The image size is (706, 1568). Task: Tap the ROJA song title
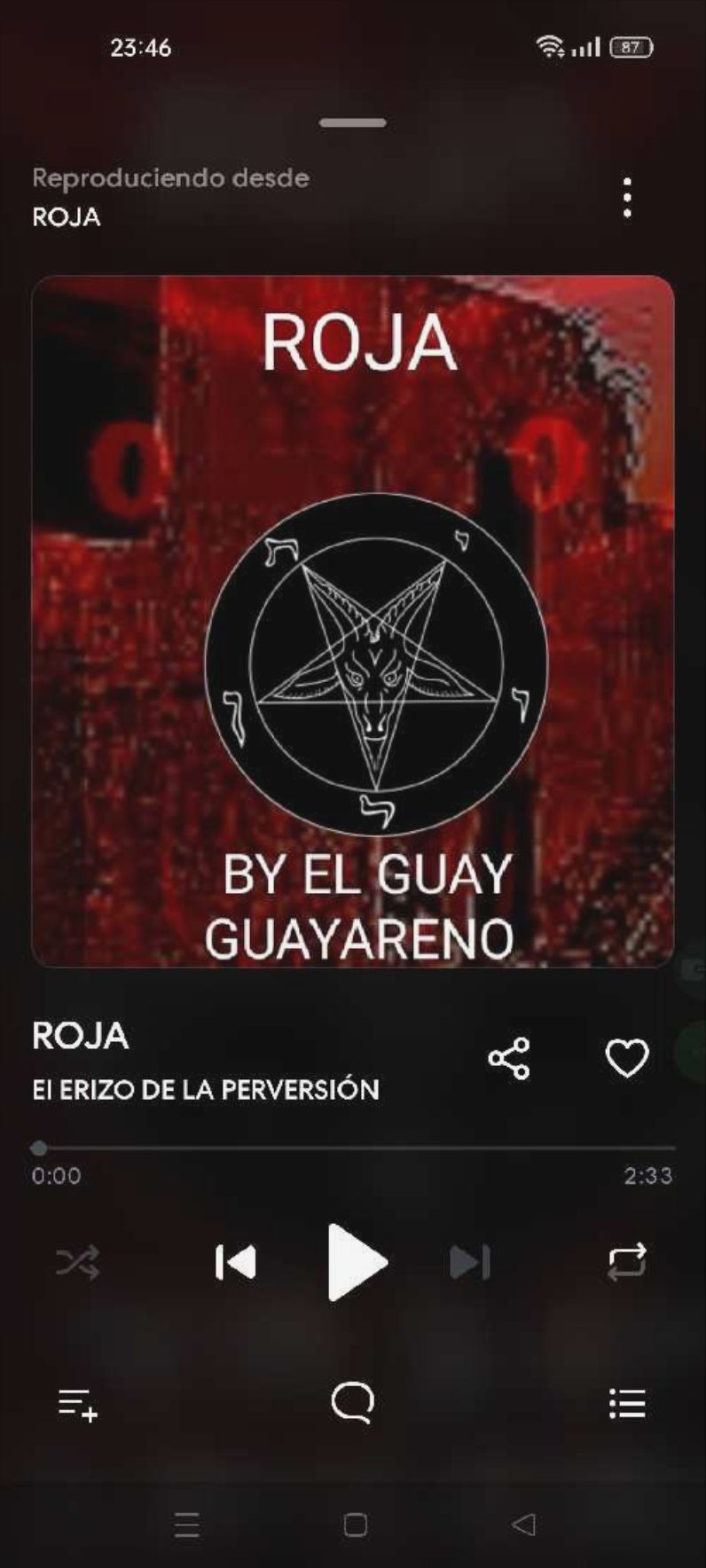pyautogui.click(x=81, y=1036)
